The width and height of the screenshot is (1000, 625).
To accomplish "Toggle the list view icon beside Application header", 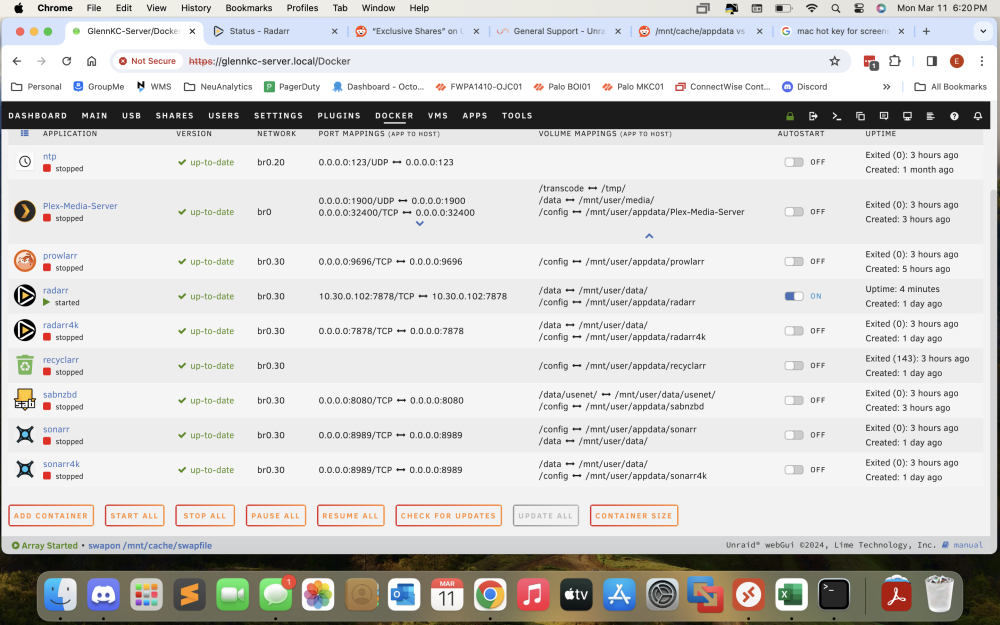I will 25,133.
